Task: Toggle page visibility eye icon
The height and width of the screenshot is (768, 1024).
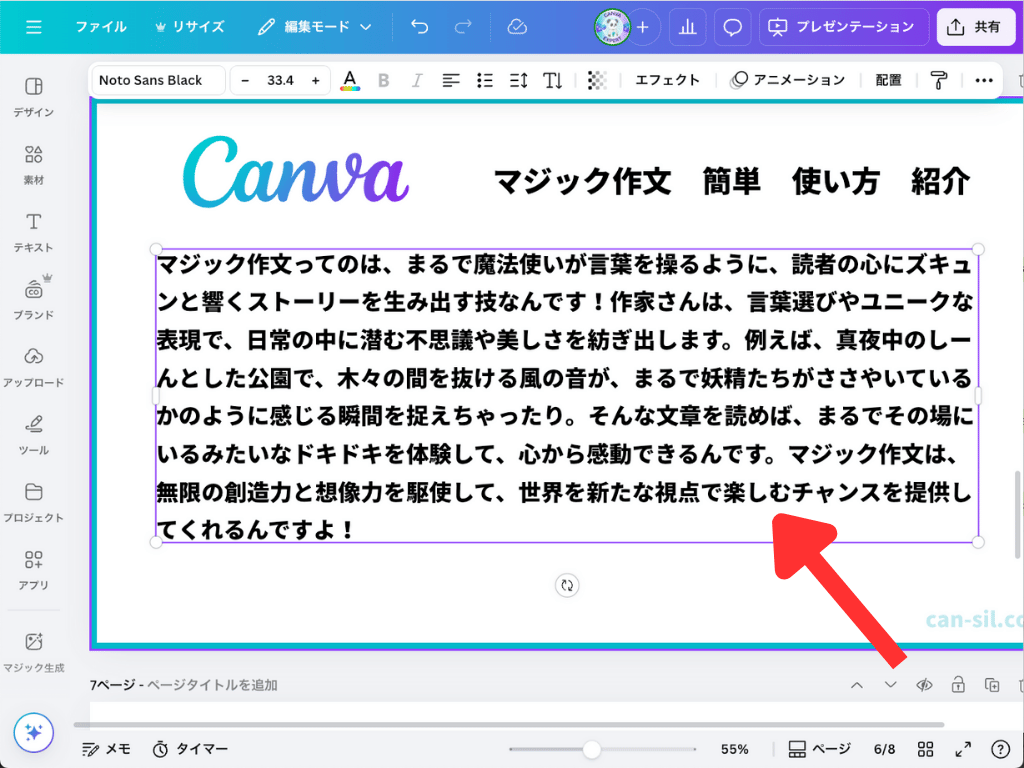Action: [924, 685]
